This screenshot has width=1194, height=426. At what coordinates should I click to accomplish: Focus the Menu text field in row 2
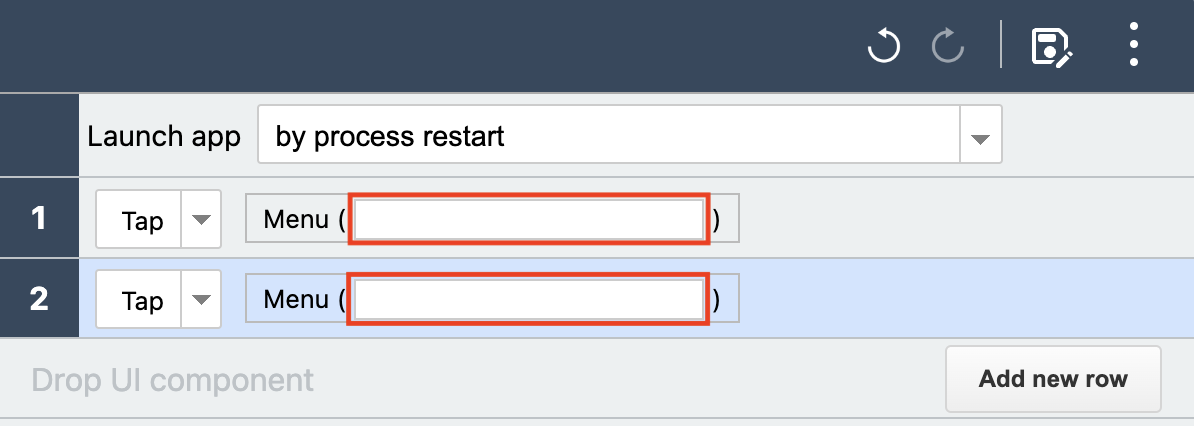click(x=528, y=299)
